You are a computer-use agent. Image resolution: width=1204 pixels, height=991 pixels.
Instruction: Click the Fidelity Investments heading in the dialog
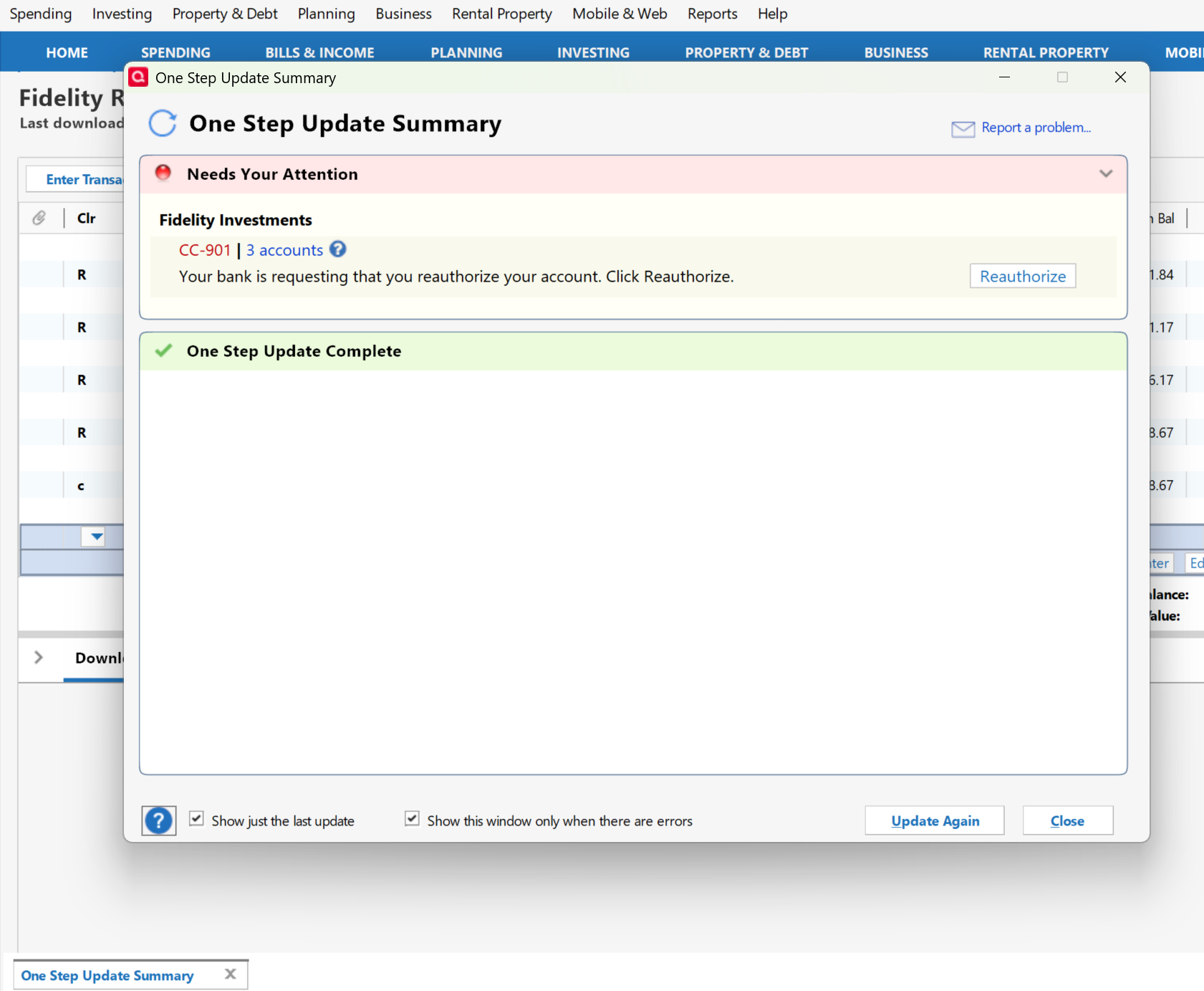pos(236,220)
